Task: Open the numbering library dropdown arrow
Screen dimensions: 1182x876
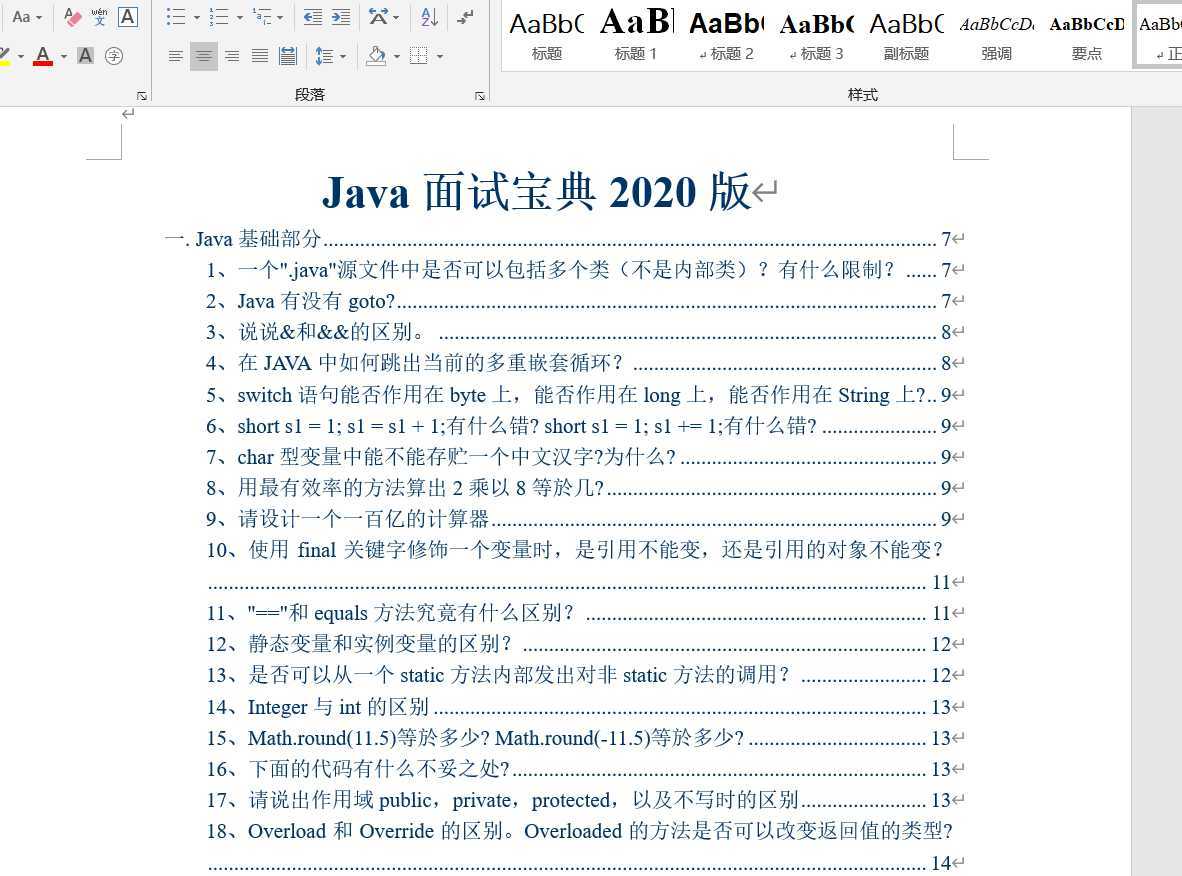Action: click(x=239, y=17)
